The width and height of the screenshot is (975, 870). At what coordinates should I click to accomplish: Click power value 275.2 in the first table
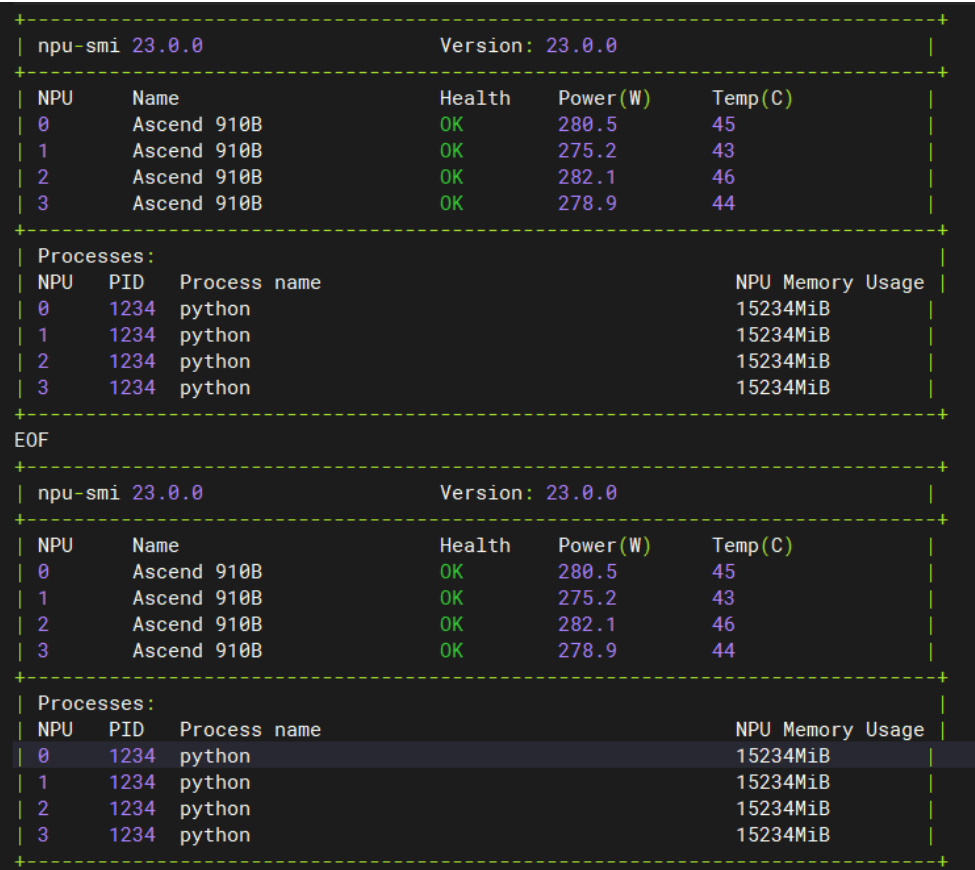click(587, 150)
